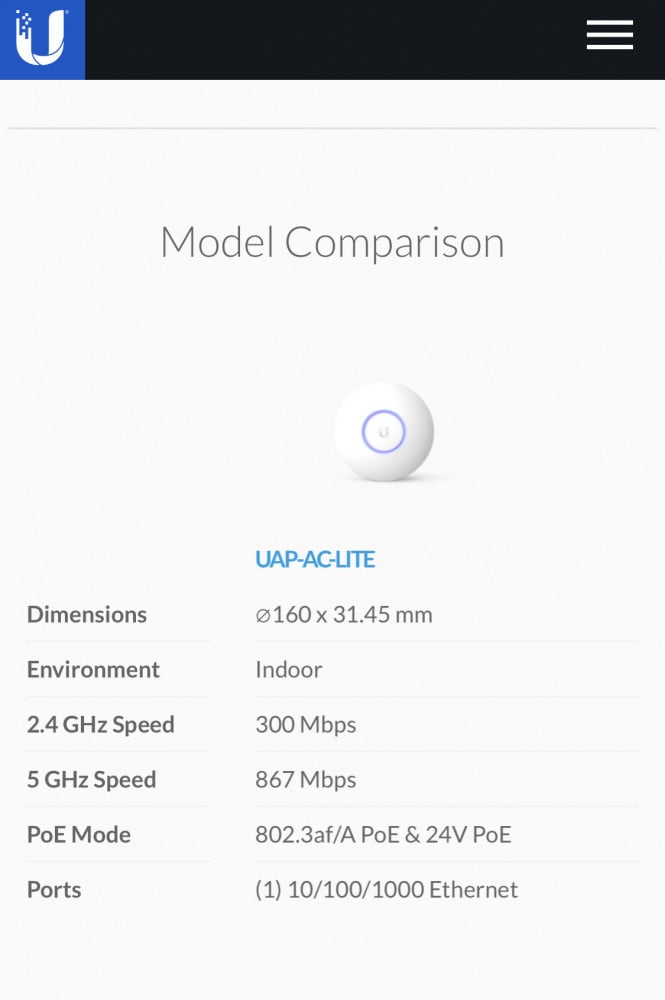Click the Indoor environment value
The width and height of the screenshot is (665, 1000).
(289, 669)
